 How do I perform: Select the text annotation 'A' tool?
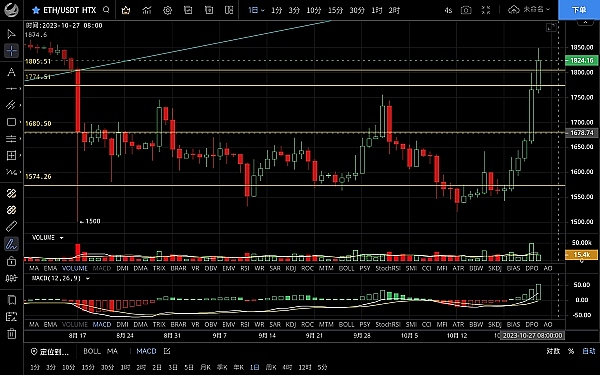pos(11,72)
